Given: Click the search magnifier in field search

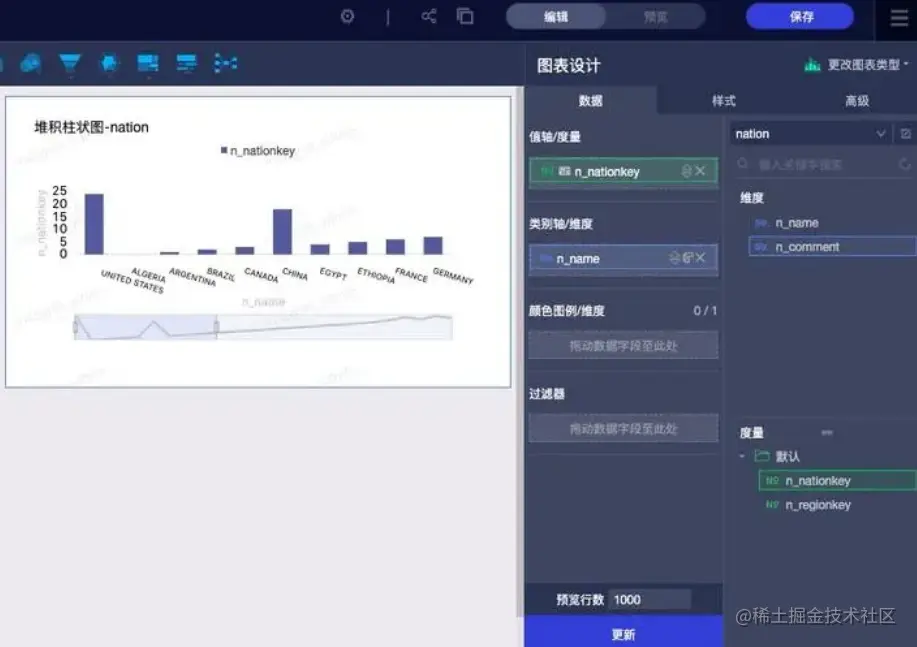Looking at the screenshot, I should [743, 164].
